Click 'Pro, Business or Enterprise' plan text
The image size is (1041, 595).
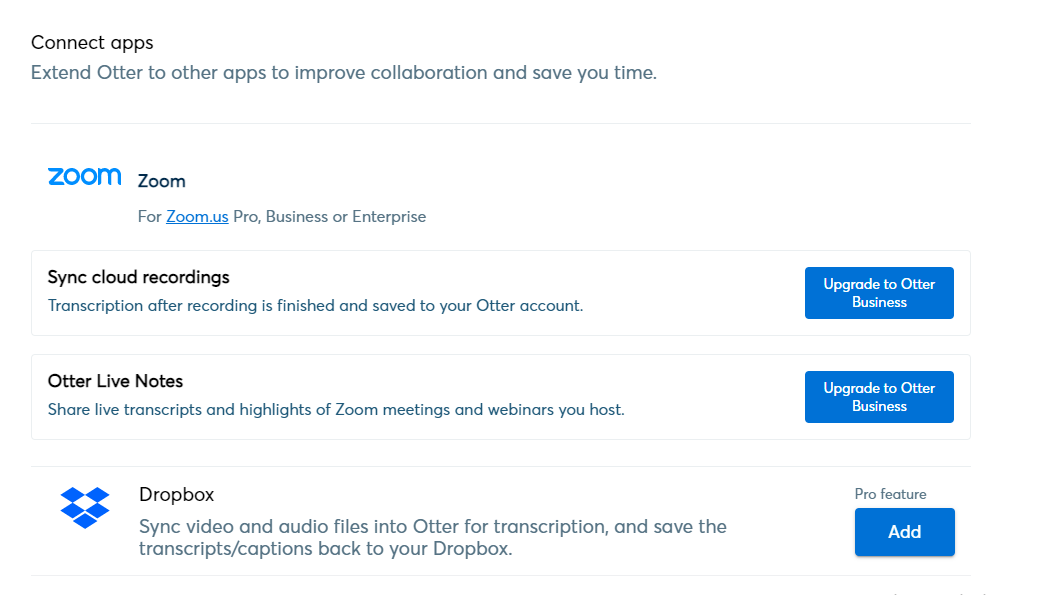pyautogui.click(x=330, y=216)
